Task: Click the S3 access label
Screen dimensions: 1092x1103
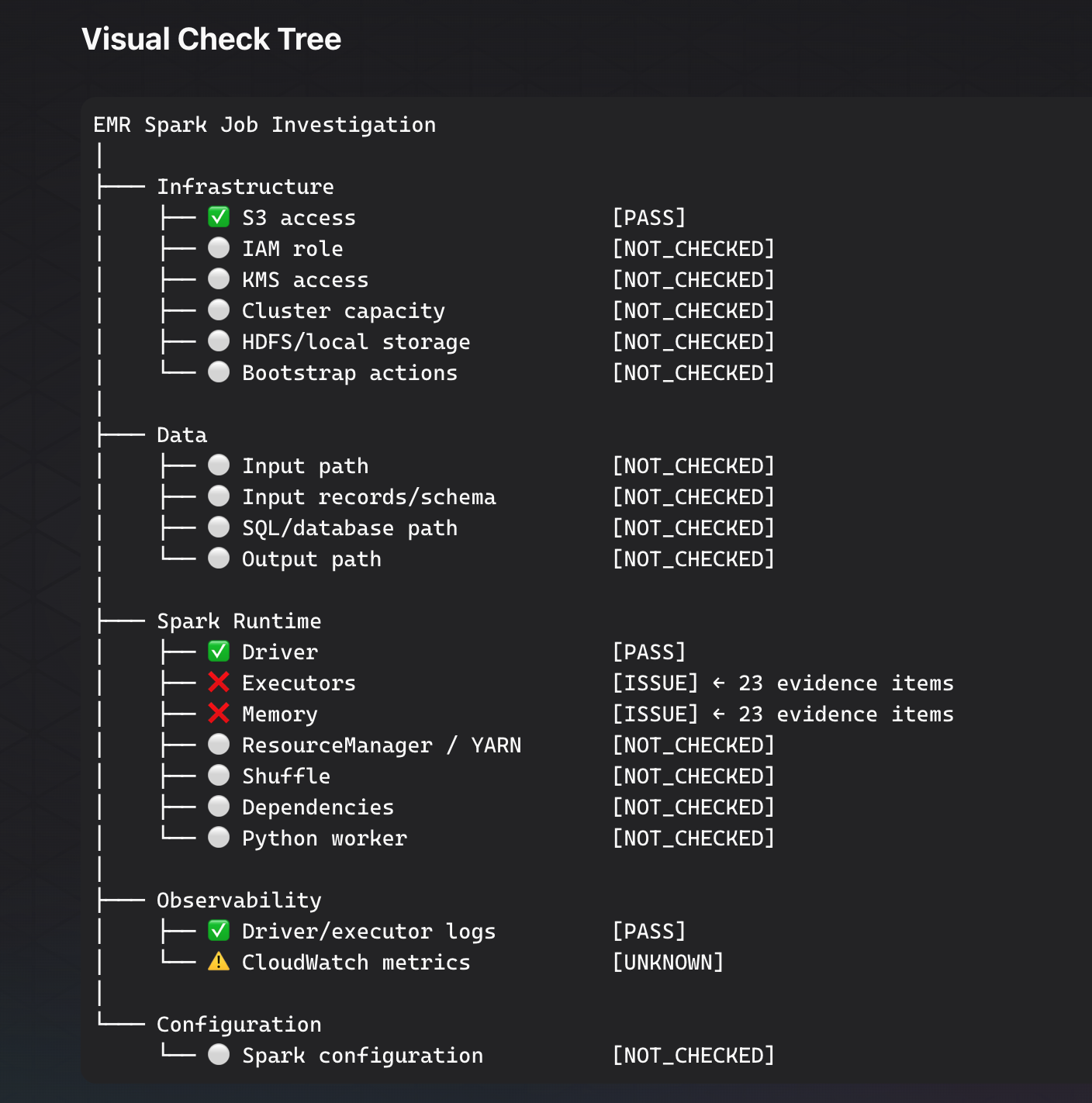Action: point(299,218)
